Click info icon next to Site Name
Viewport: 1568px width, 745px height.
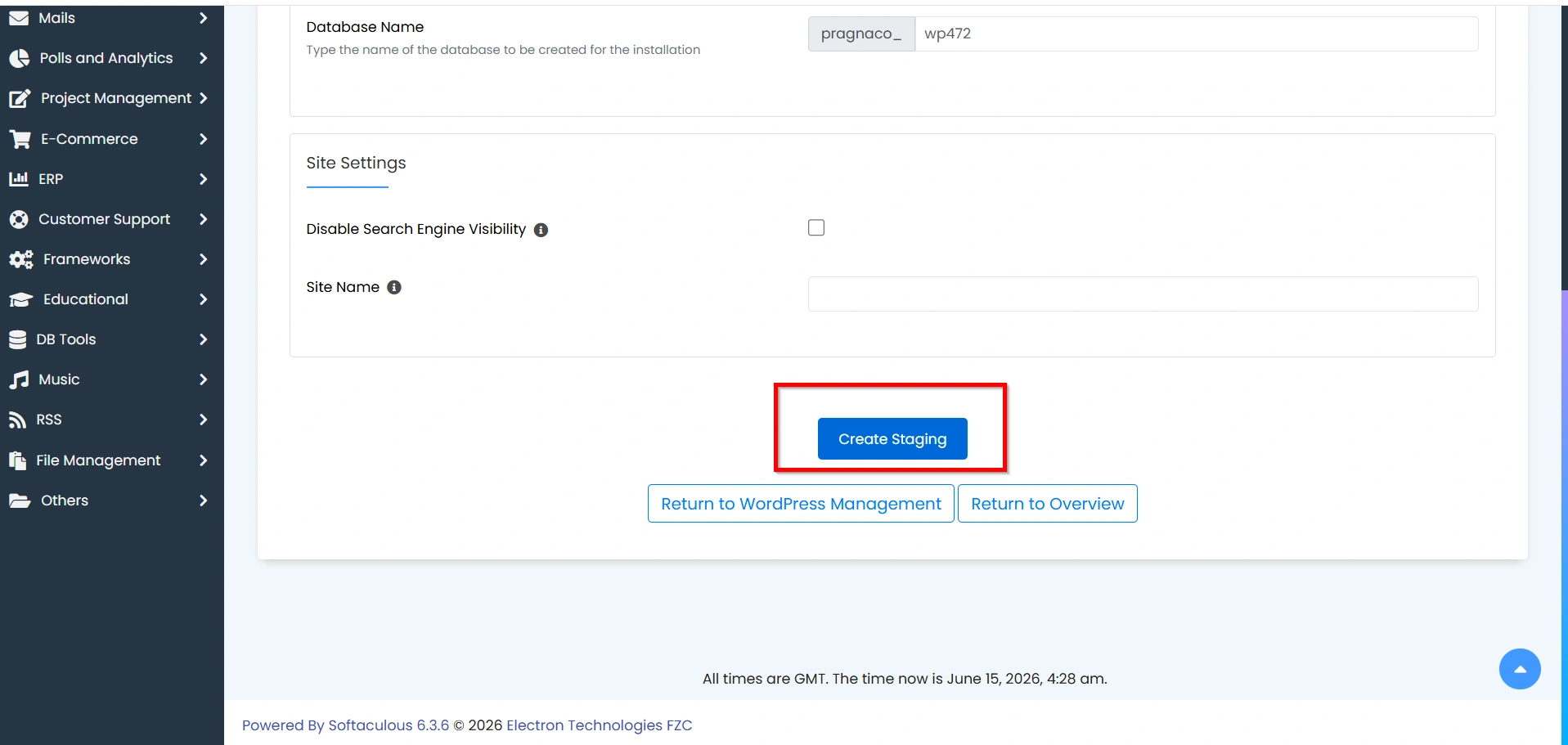click(x=394, y=287)
